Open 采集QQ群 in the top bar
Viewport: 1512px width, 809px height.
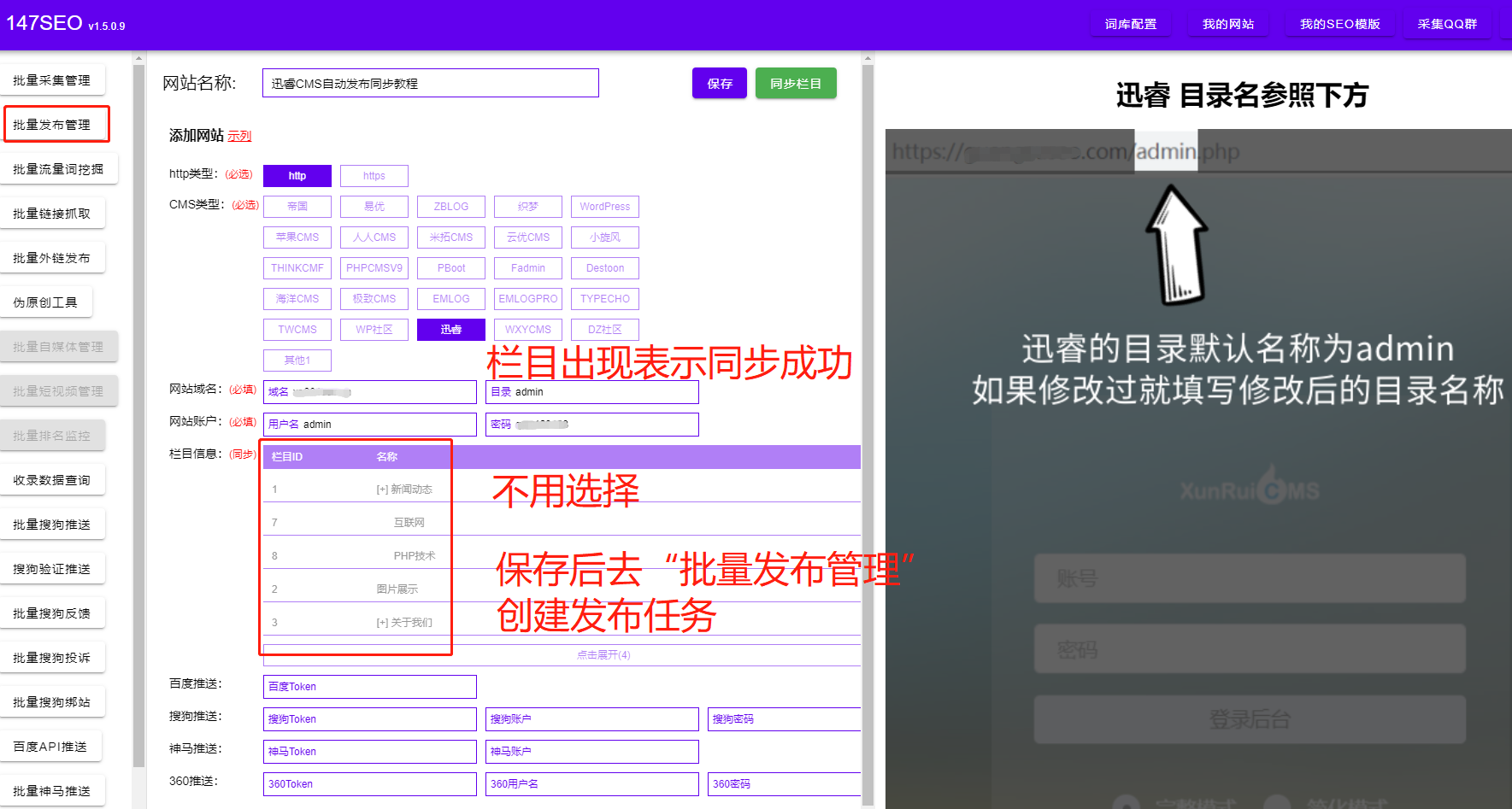(1448, 24)
